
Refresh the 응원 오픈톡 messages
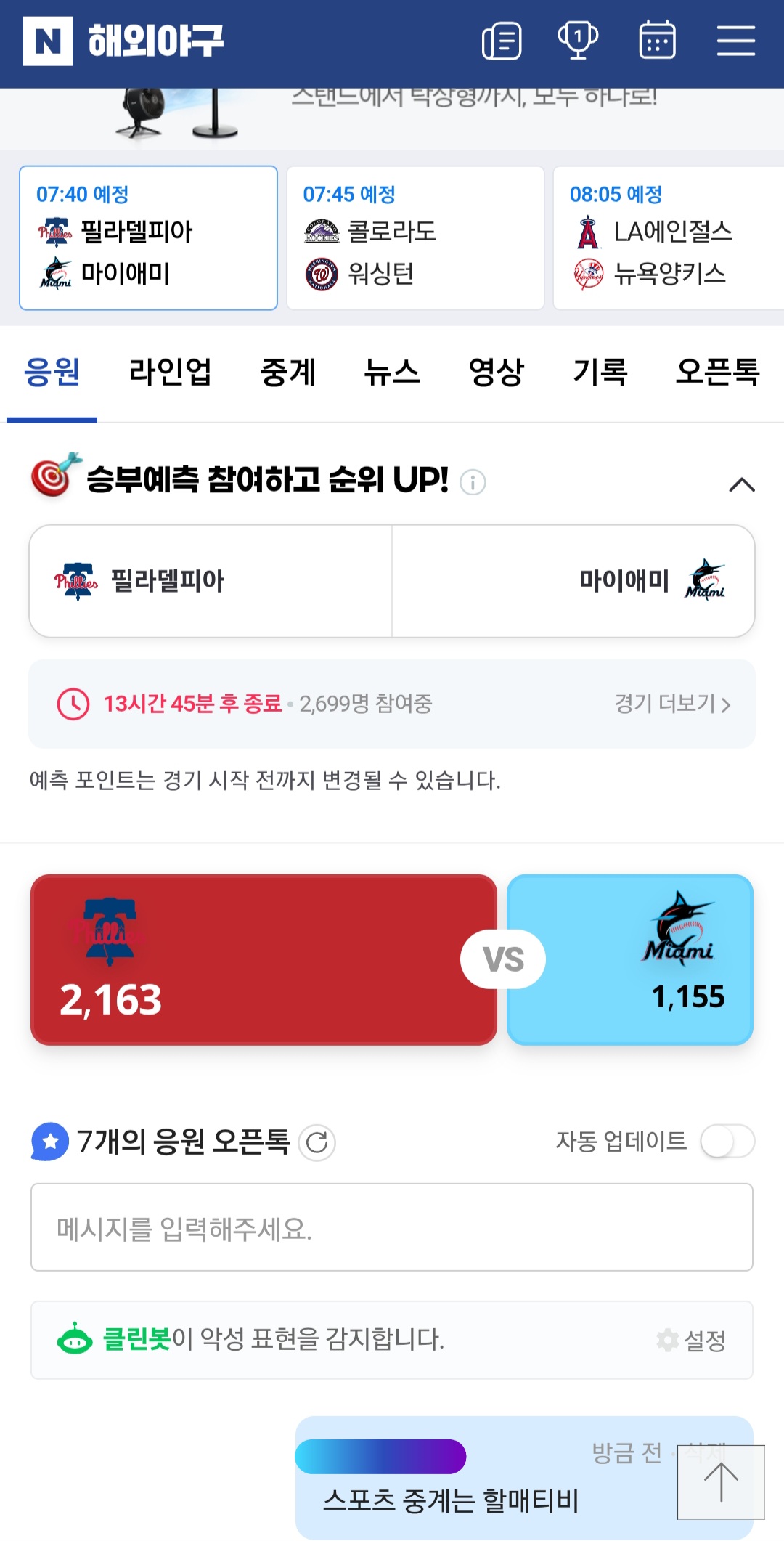(317, 1143)
